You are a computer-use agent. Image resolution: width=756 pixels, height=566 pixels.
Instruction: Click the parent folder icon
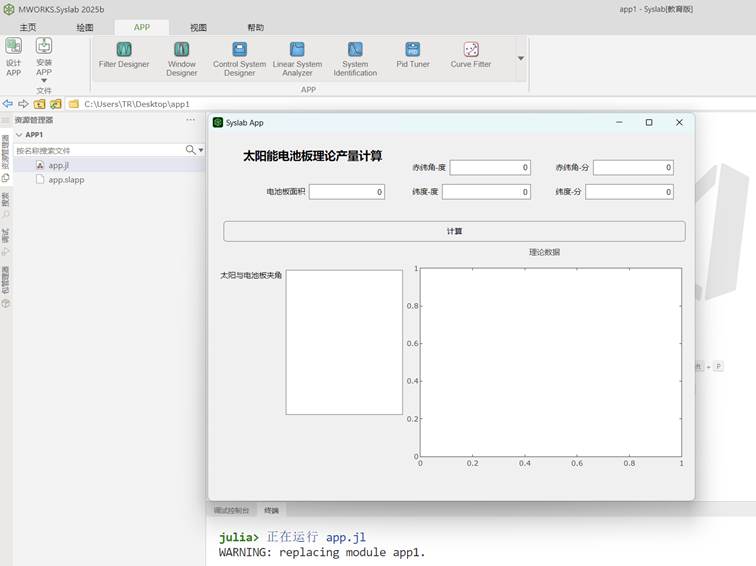40,104
